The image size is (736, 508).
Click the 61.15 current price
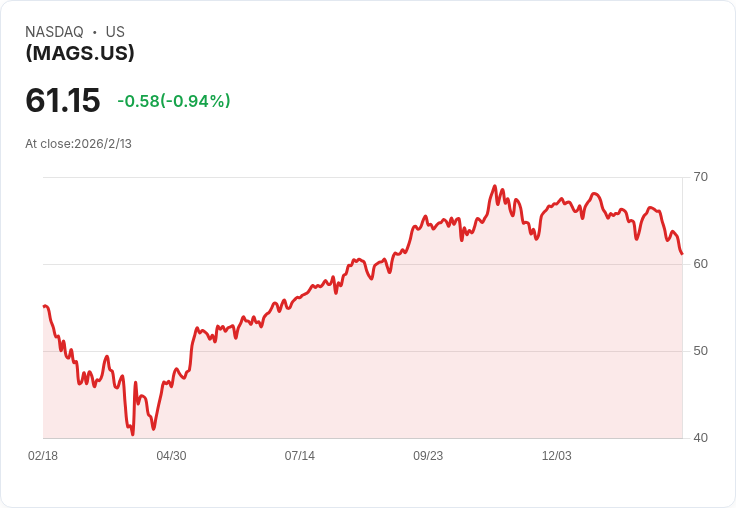[x=63, y=100]
